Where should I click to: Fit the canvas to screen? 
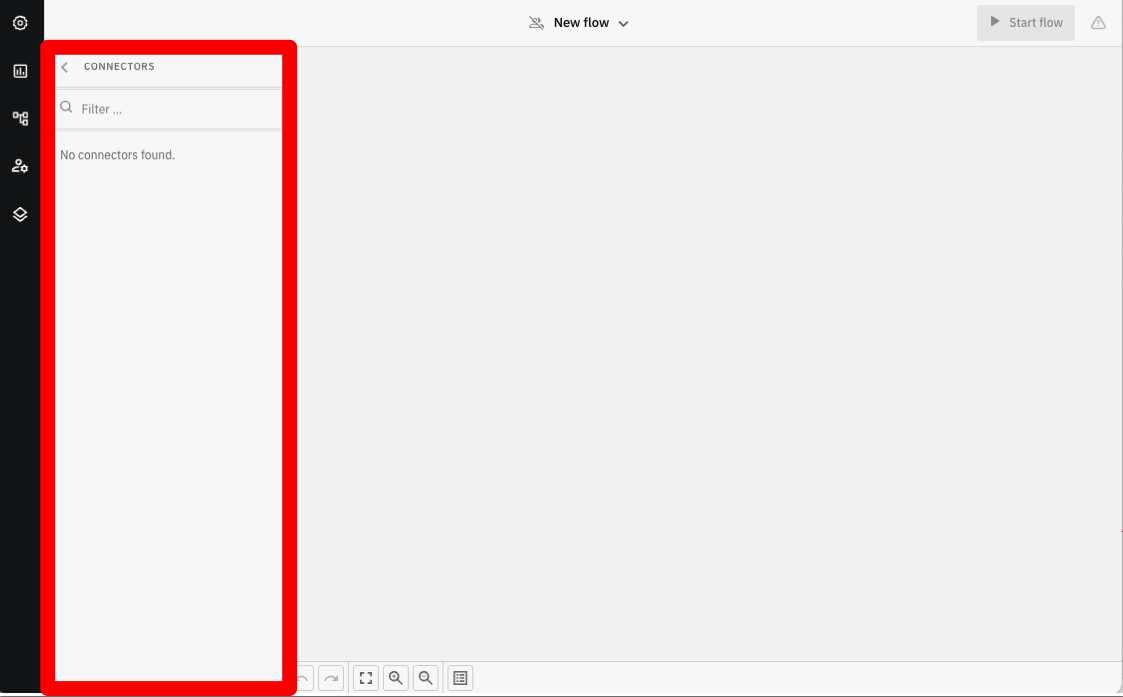coord(366,678)
